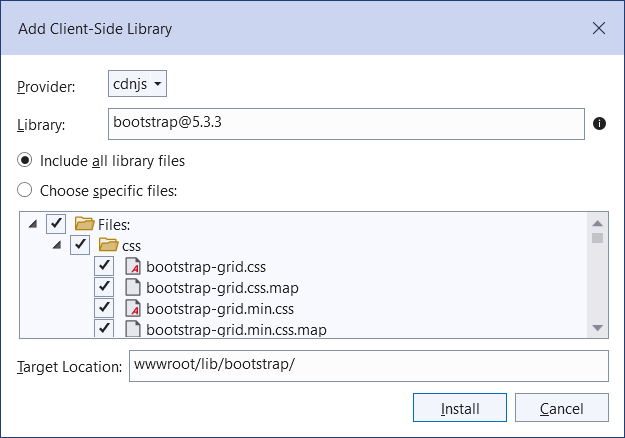Click the css folder icon
This screenshot has height=438, width=625.
109,245
